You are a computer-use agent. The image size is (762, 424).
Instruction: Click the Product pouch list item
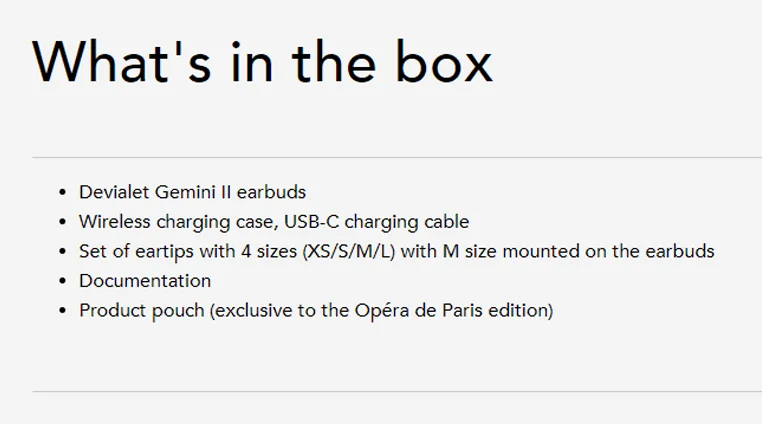pyautogui.click(x=316, y=311)
